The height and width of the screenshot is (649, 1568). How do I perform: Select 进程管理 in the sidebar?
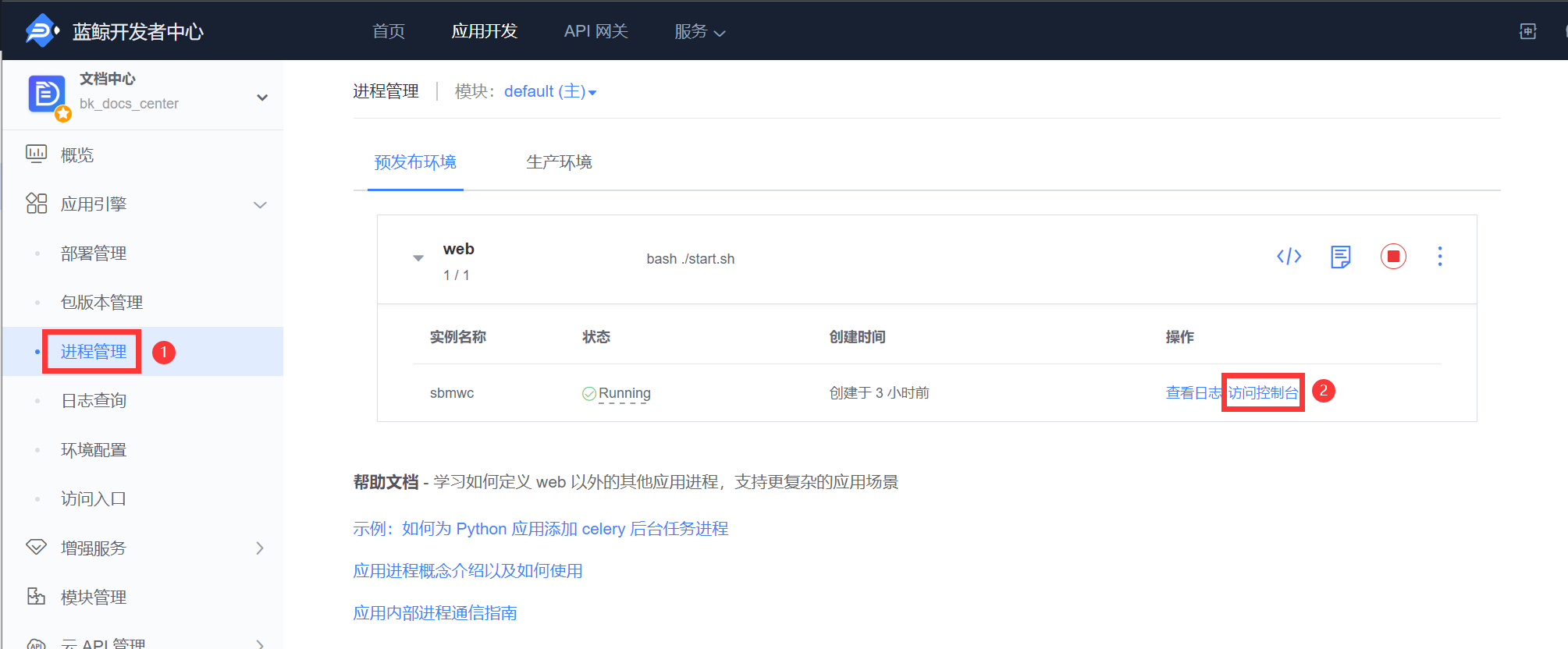tap(94, 352)
